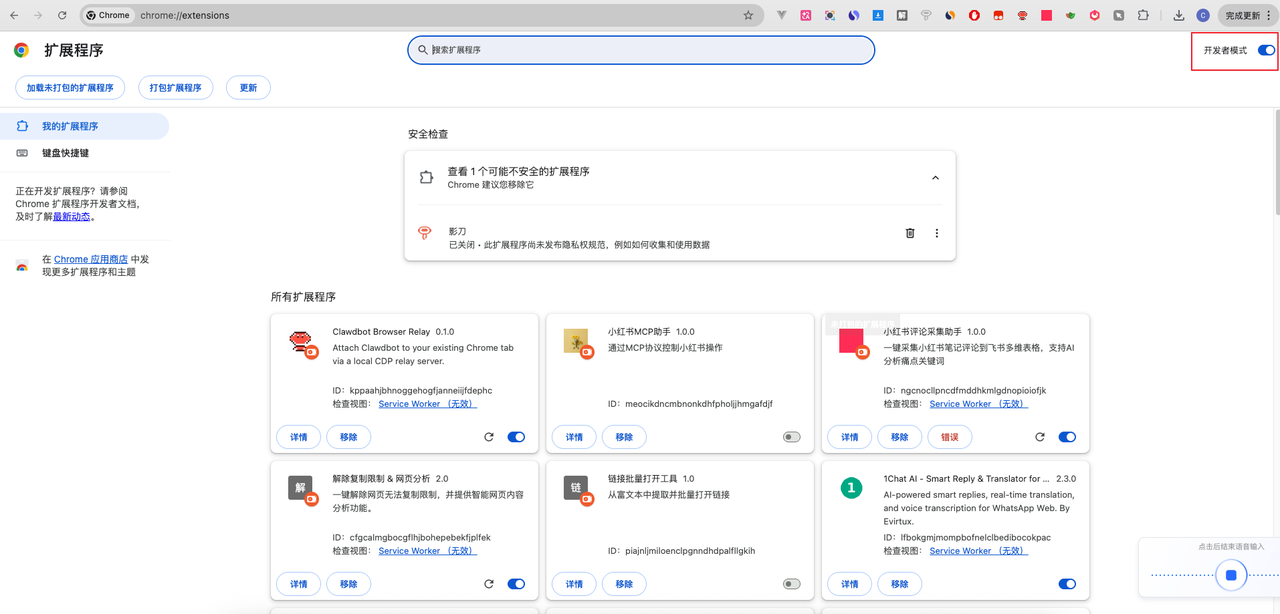Toggle 开发者模式 switch off
This screenshot has height=614, width=1280.
[x=1267, y=50]
